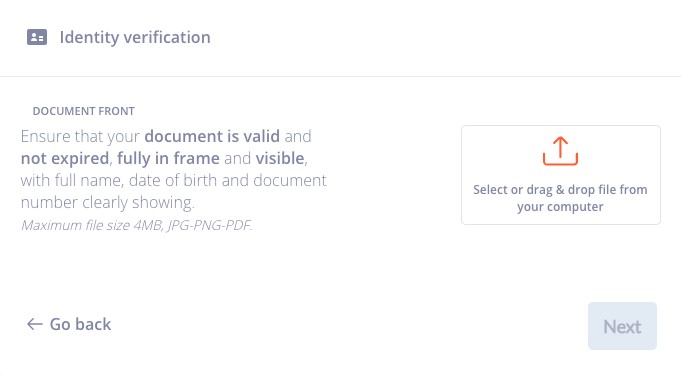The height and width of the screenshot is (376, 681).
Task: Click the disabled Next button
Action: coord(622,326)
